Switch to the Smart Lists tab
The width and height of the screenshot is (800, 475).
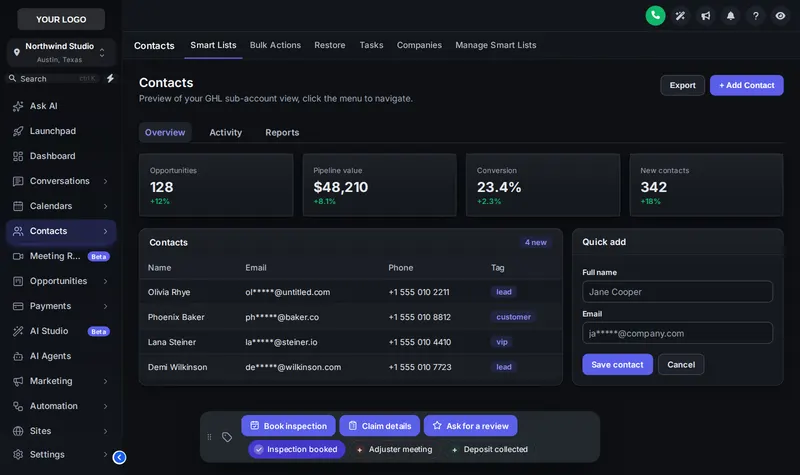click(213, 45)
